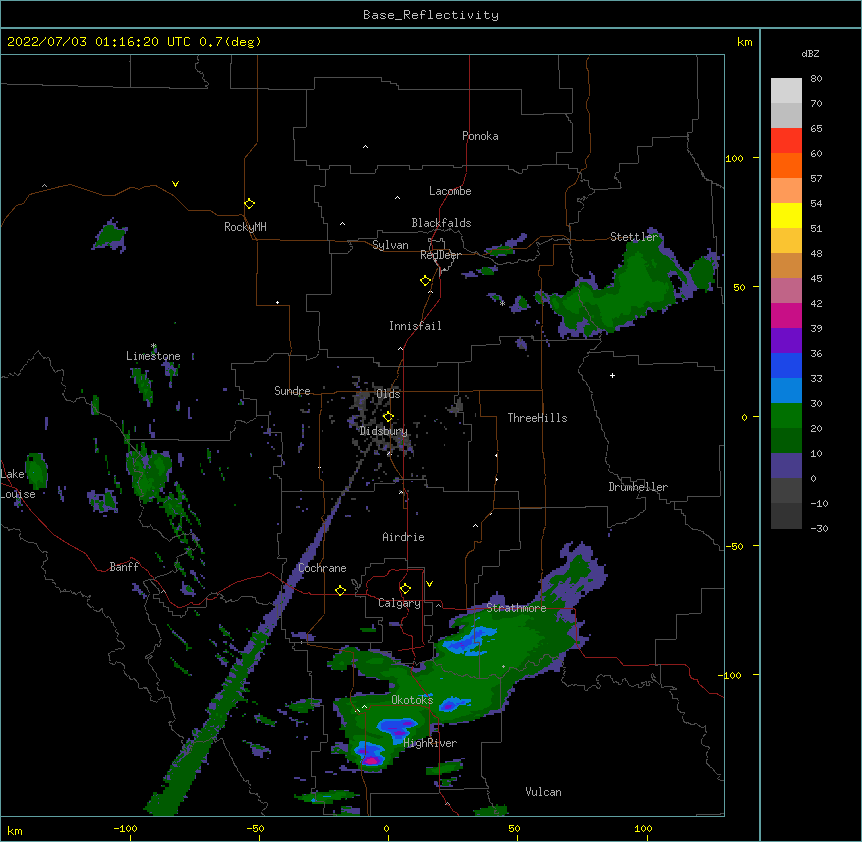
Task: Pick the slate blue 0–10 dBZ legend swatch
Action: point(786,466)
